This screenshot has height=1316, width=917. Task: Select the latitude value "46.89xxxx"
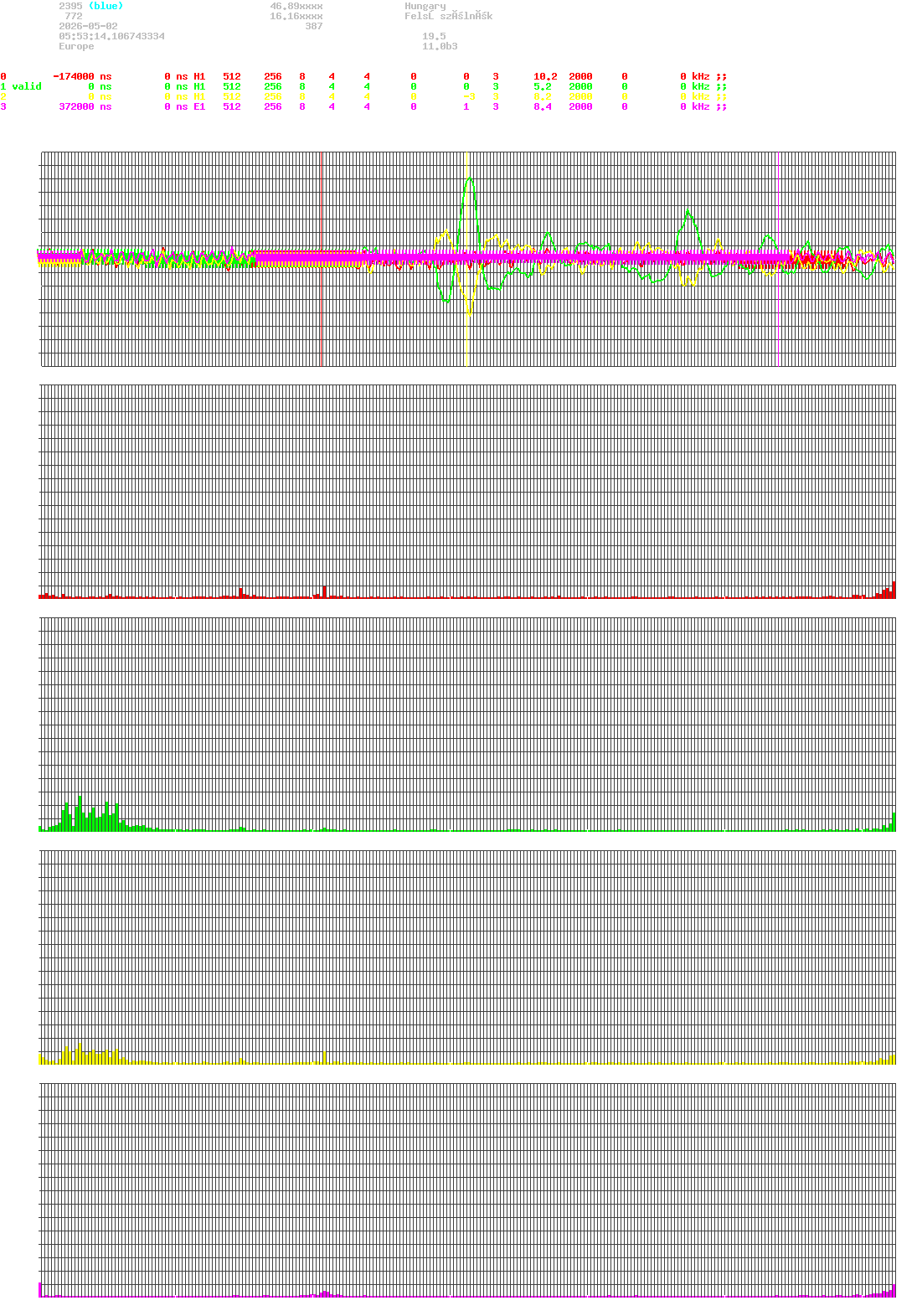pos(296,6)
